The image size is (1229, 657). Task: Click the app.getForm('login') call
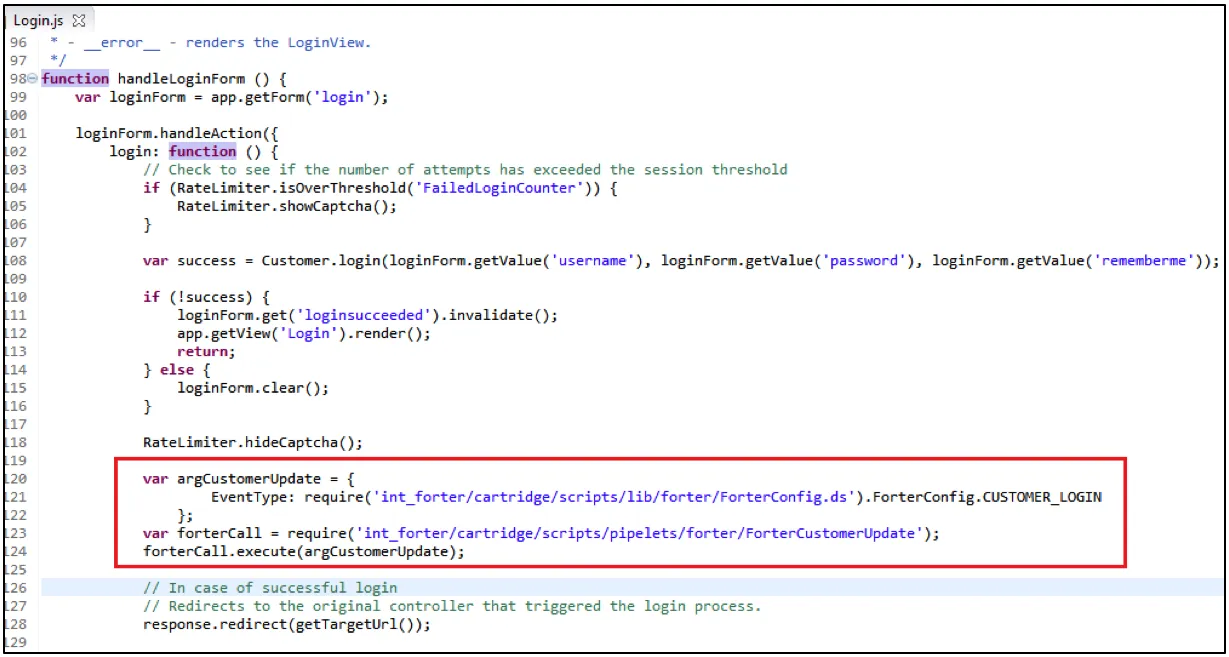pyautogui.click(x=299, y=97)
